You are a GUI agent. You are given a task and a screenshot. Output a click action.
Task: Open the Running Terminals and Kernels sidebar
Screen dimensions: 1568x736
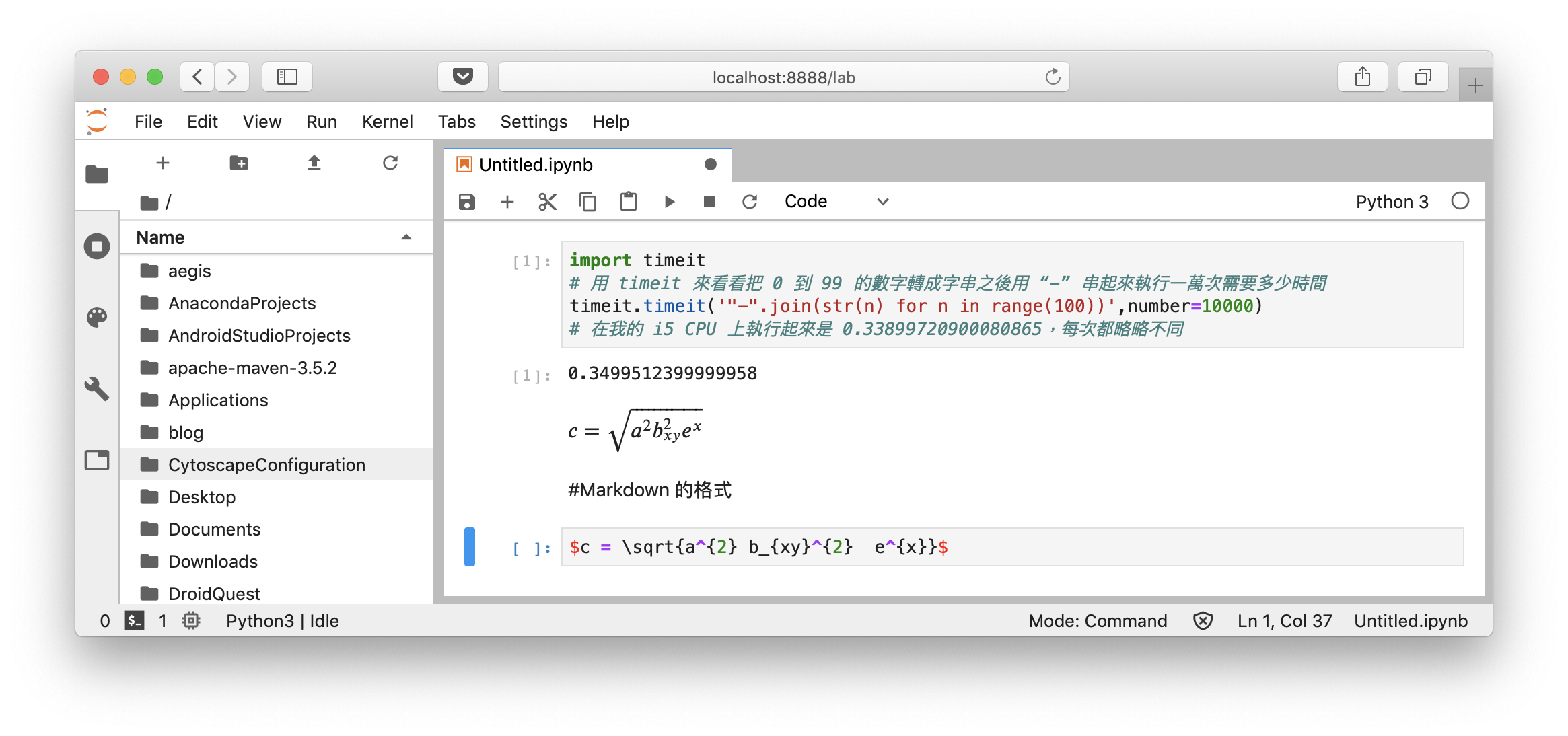pyautogui.click(x=97, y=246)
